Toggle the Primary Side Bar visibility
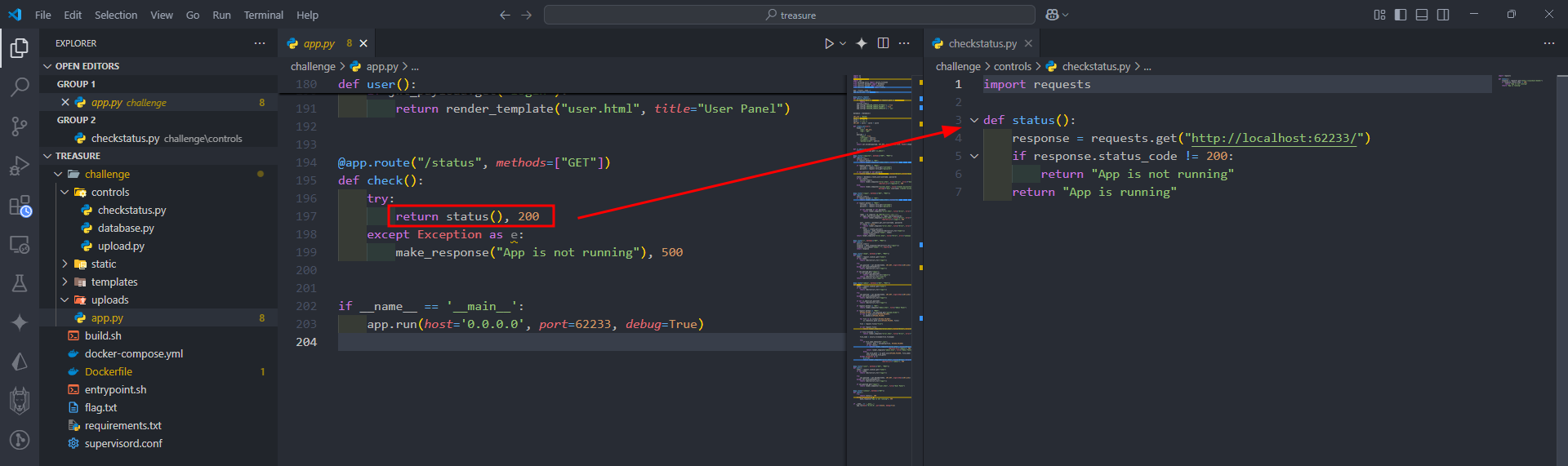Image resolution: width=1568 pixels, height=466 pixels. (1401, 15)
